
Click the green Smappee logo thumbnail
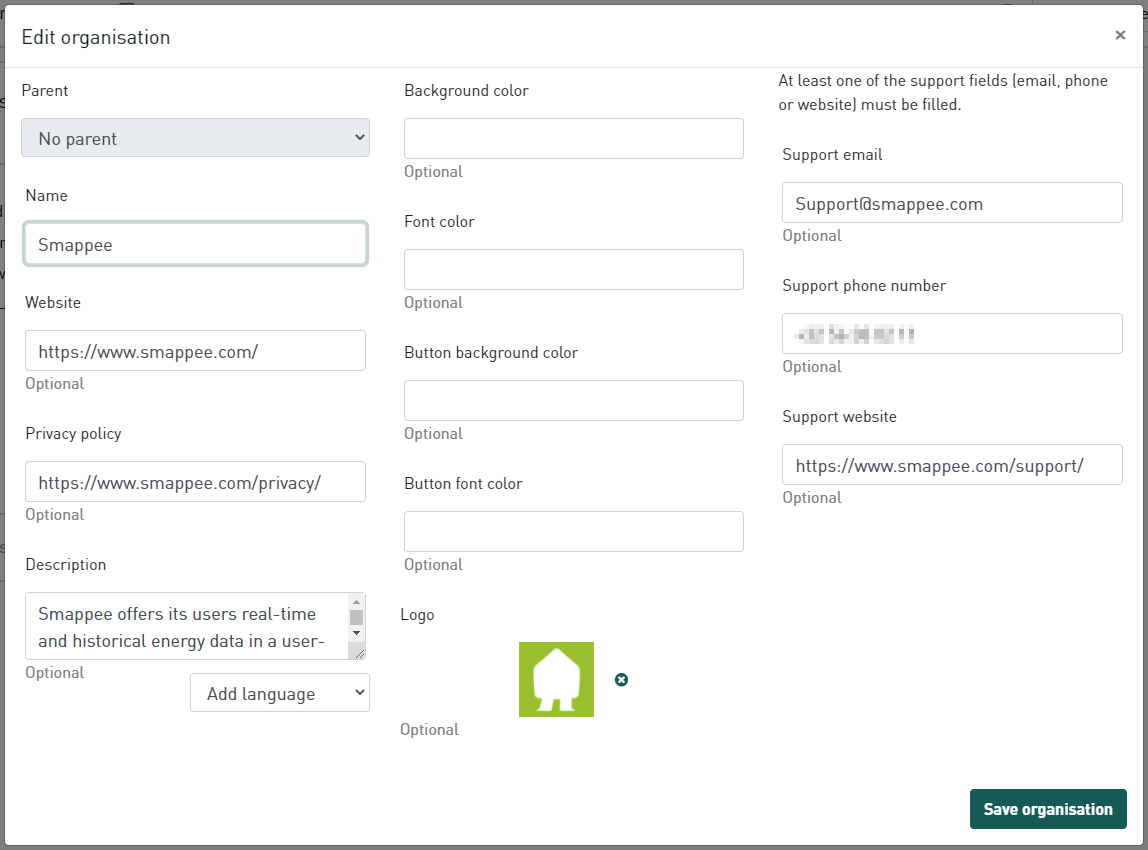pos(556,679)
